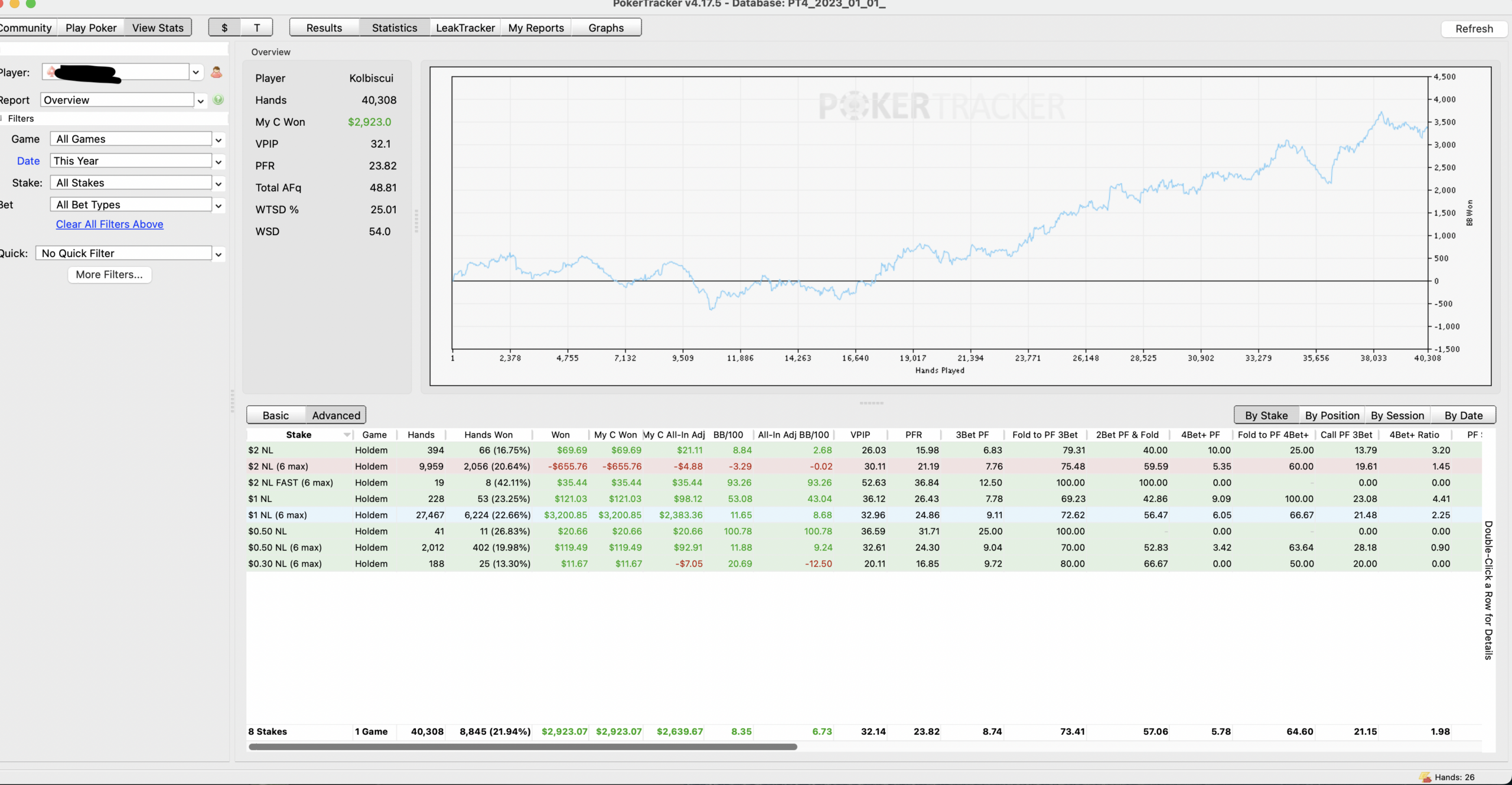
Task: Click the player avatar icon beside Player field
Action: [217, 73]
